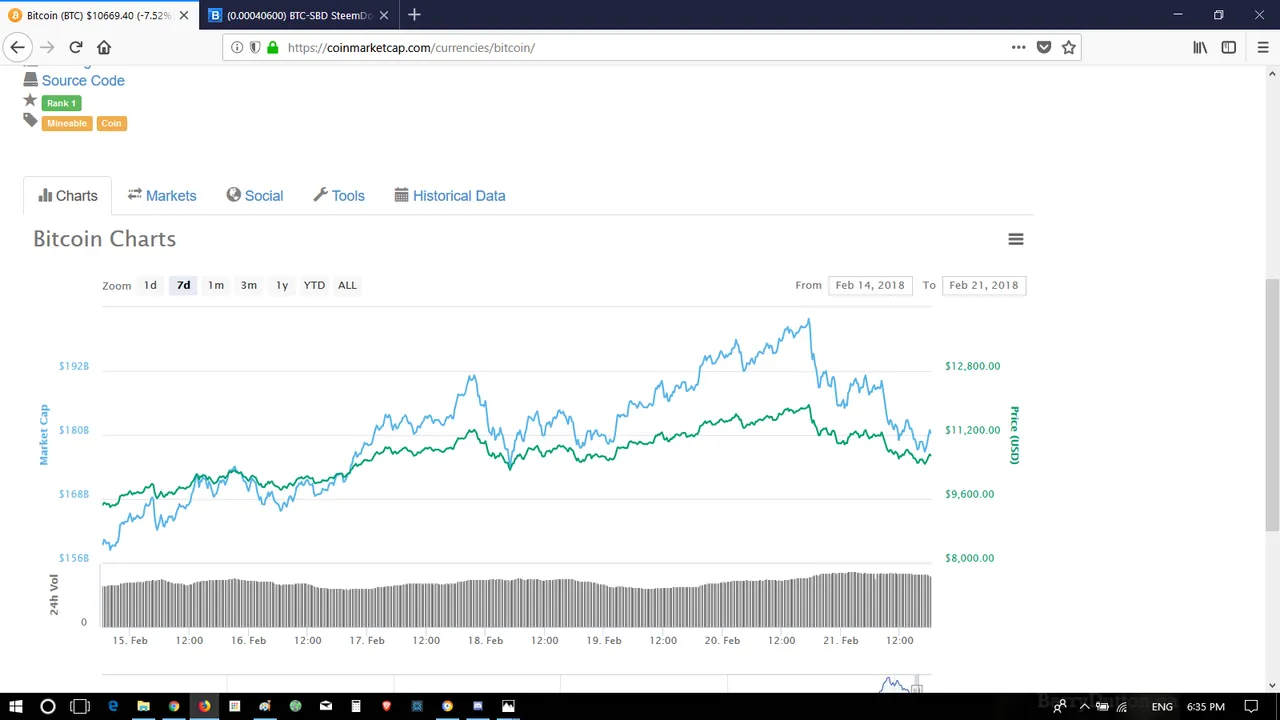
Task: Click the scrollbar down arrow
Action: [1272, 685]
